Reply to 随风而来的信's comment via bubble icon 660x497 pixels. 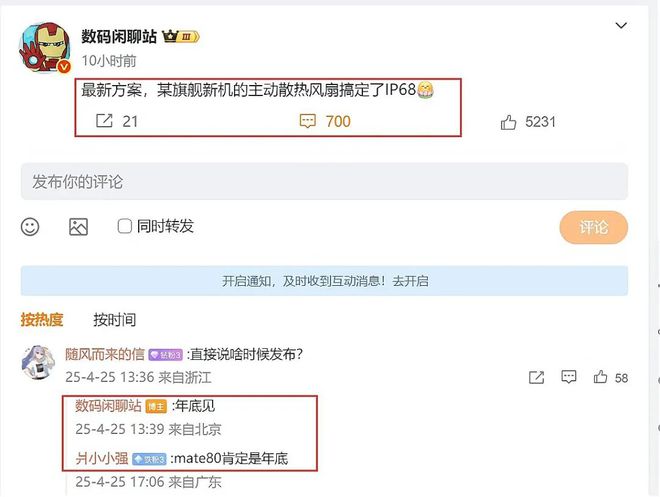point(569,377)
